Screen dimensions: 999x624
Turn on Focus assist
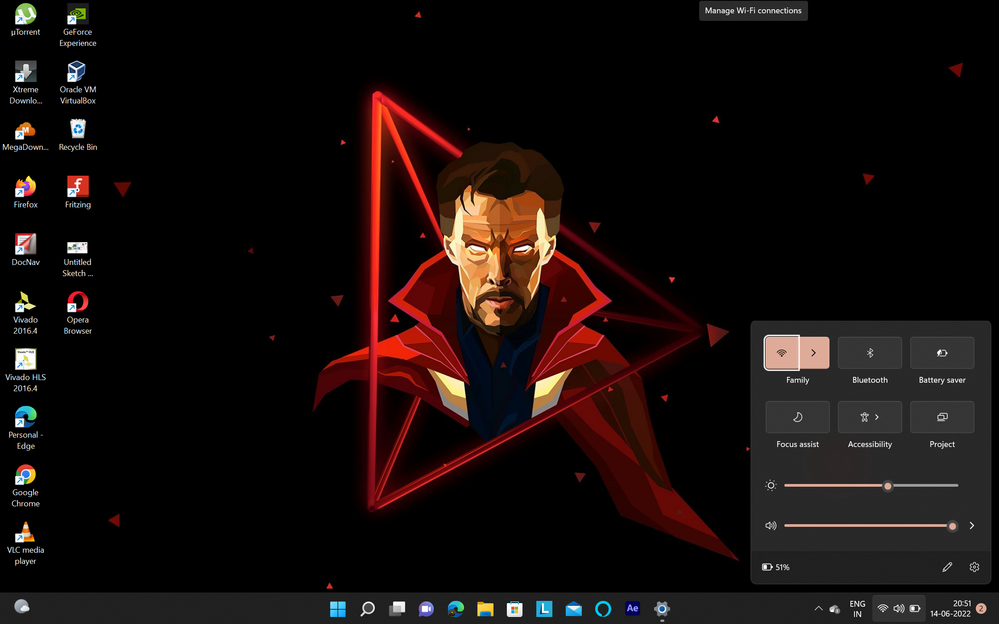(x=798, y=417)
